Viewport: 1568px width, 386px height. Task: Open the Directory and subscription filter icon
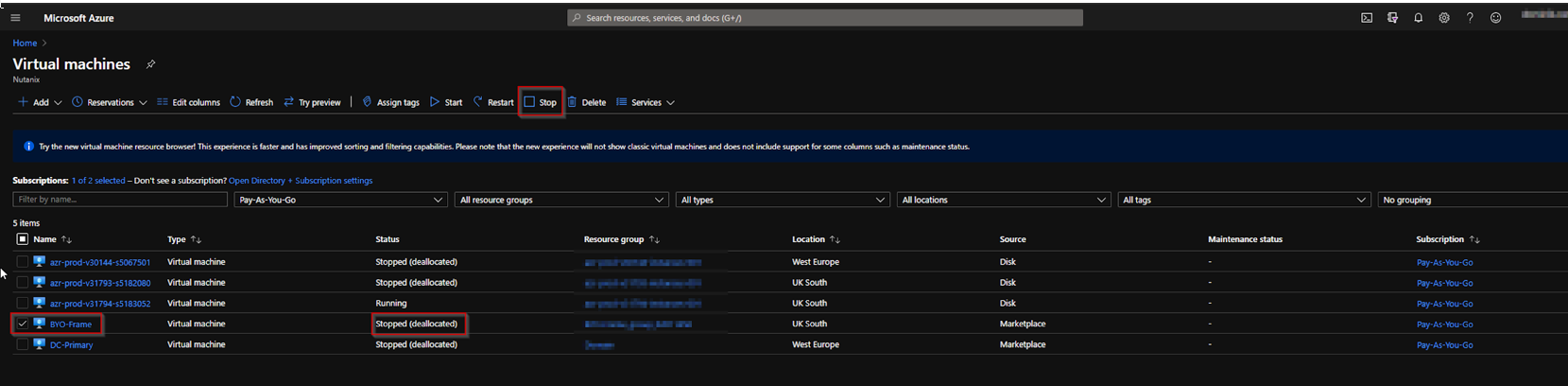pyautogui.click(x=1392, y=18)
